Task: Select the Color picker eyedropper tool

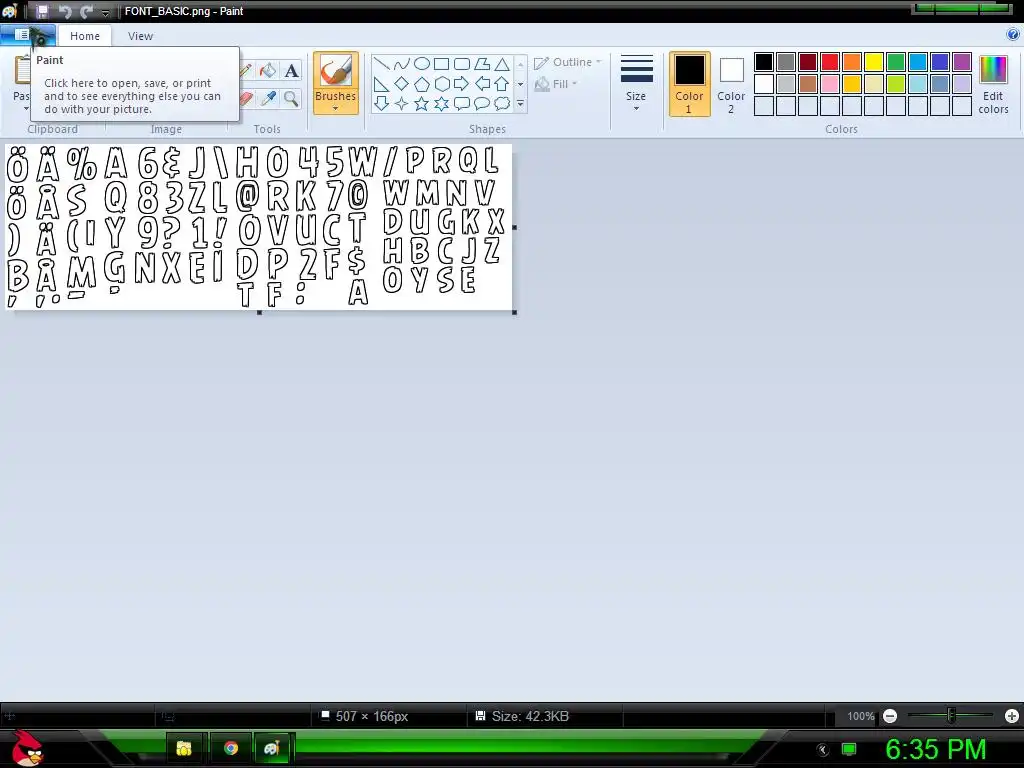Action: click(x=268, y=99)
